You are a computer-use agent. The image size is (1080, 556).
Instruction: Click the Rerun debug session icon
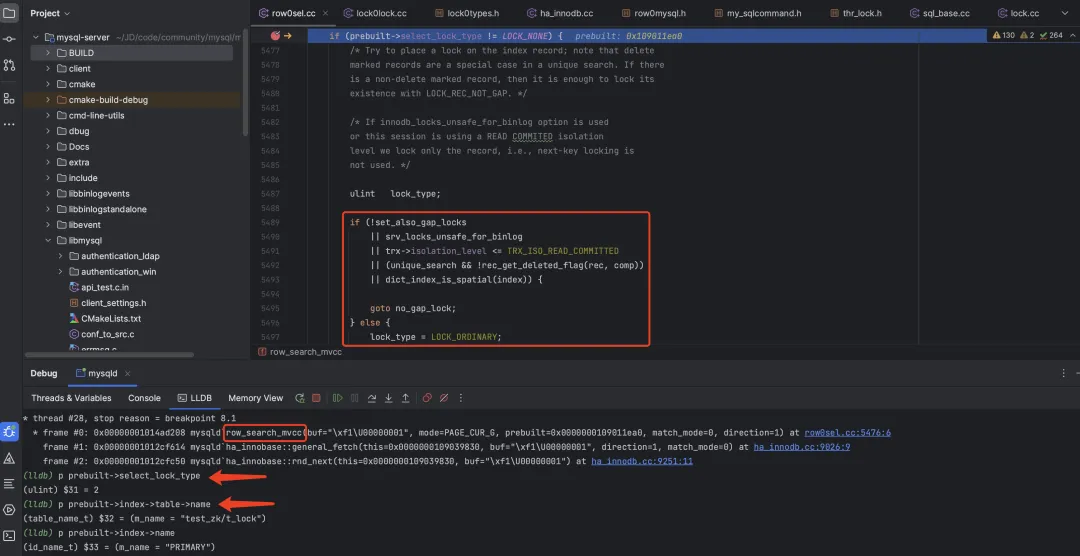pyautogui.click(x=297, y=398)
